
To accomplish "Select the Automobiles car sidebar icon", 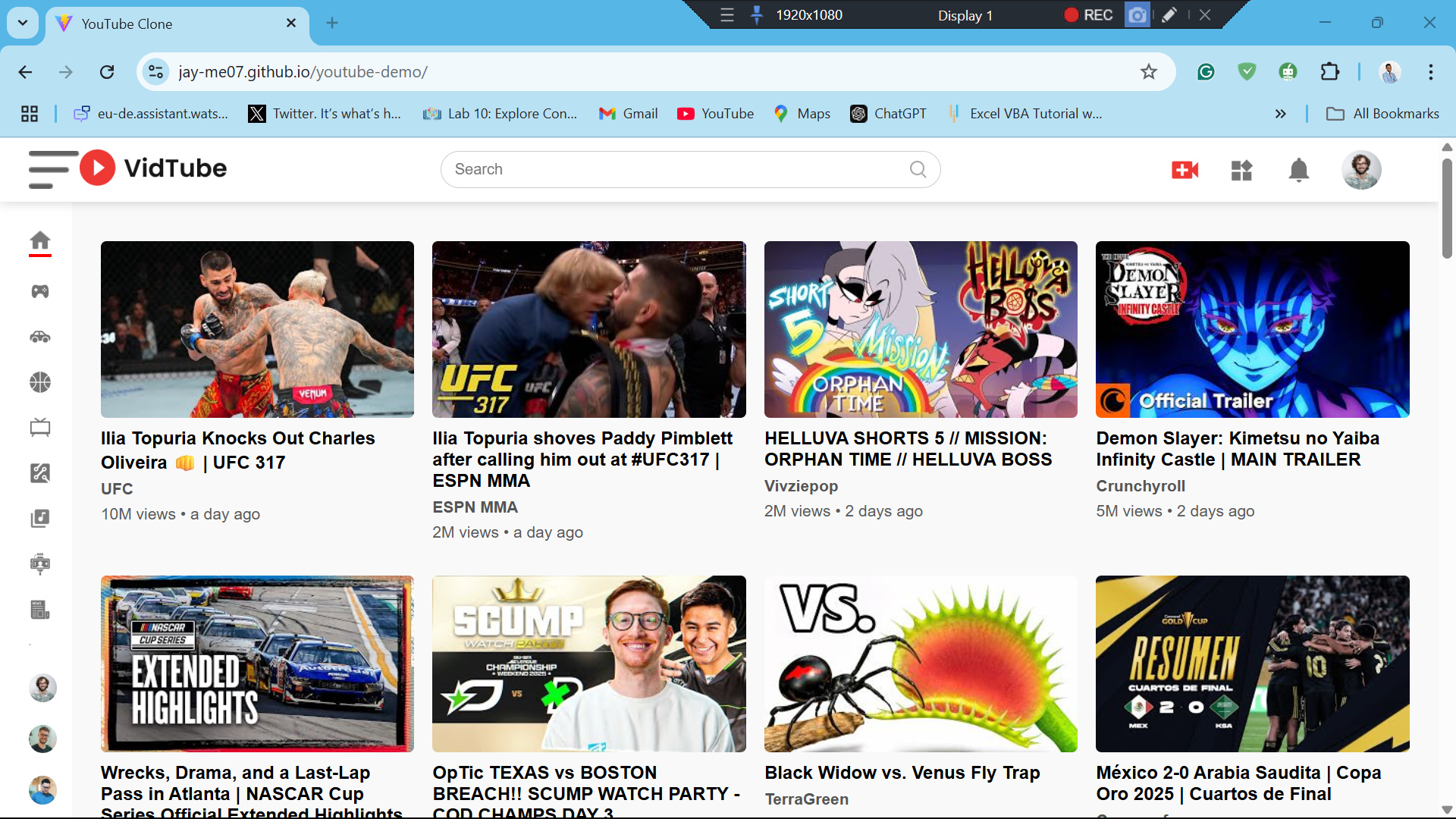I will click(x=40, y=337).
